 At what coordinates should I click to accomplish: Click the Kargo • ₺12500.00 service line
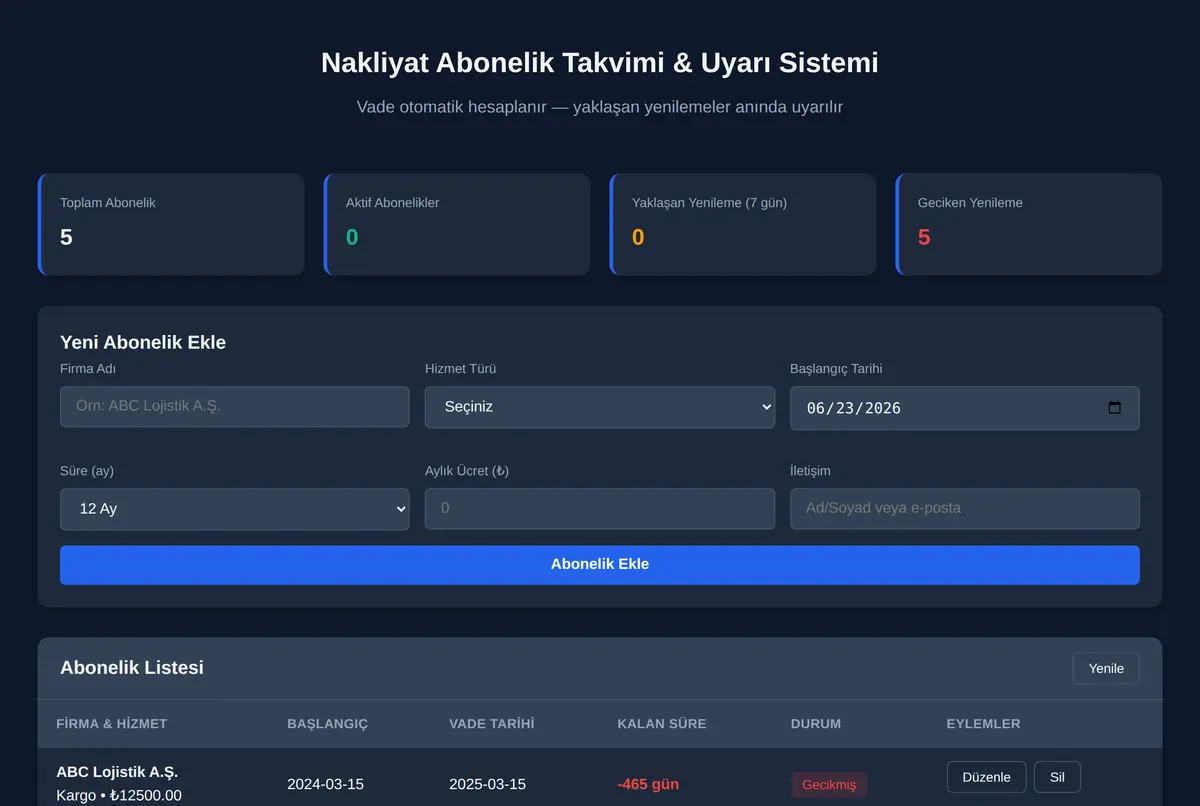(x=119, y=796)
